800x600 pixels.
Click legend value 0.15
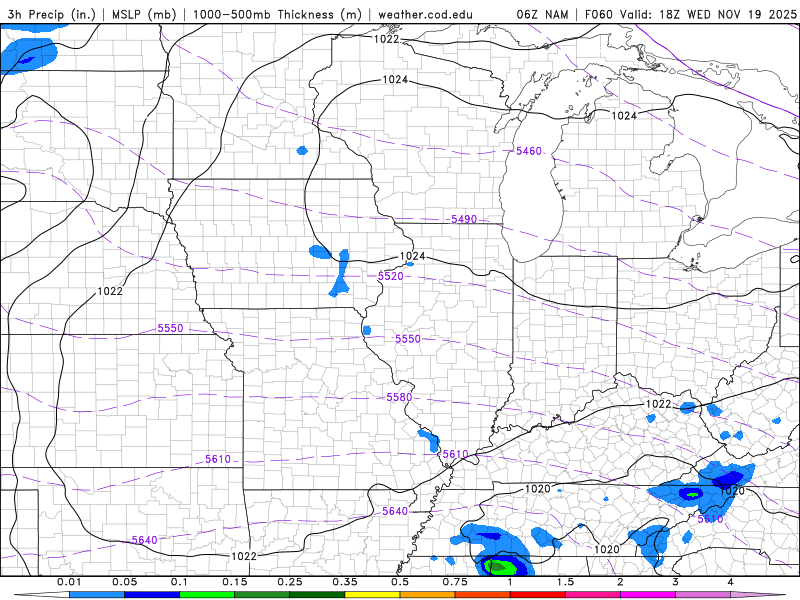(x=235, y=582)
